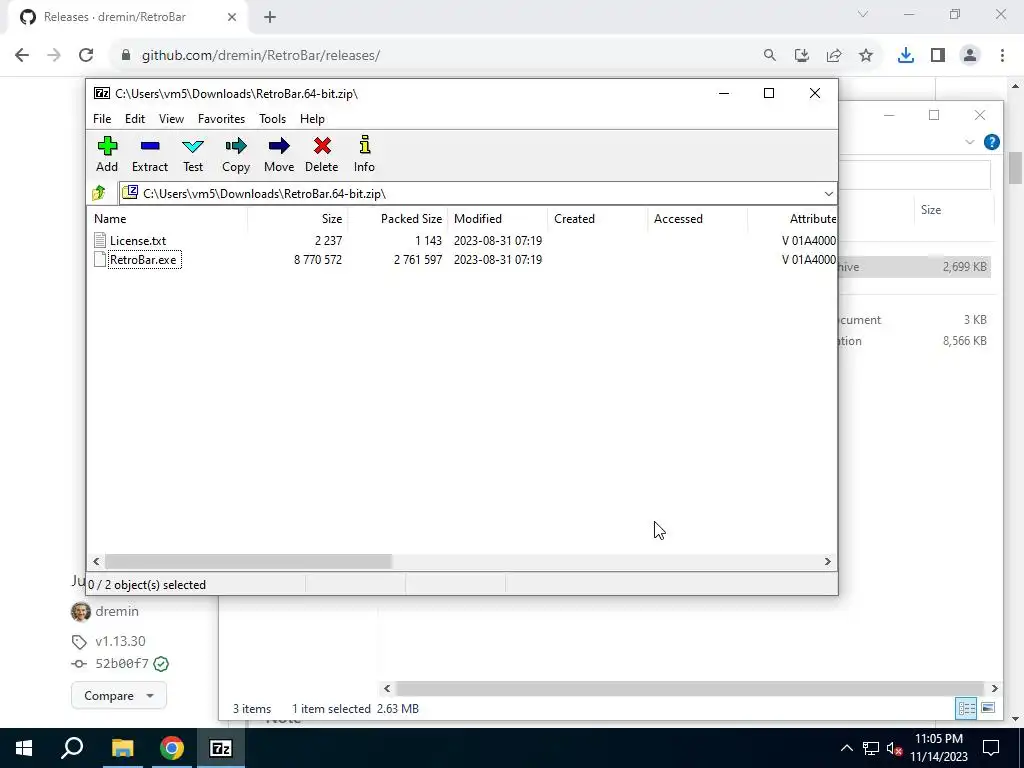Open the Chrome three-dot menu
This screenshot has height=768, width=1024.
pyautogui.click(x=1002, y=56)
